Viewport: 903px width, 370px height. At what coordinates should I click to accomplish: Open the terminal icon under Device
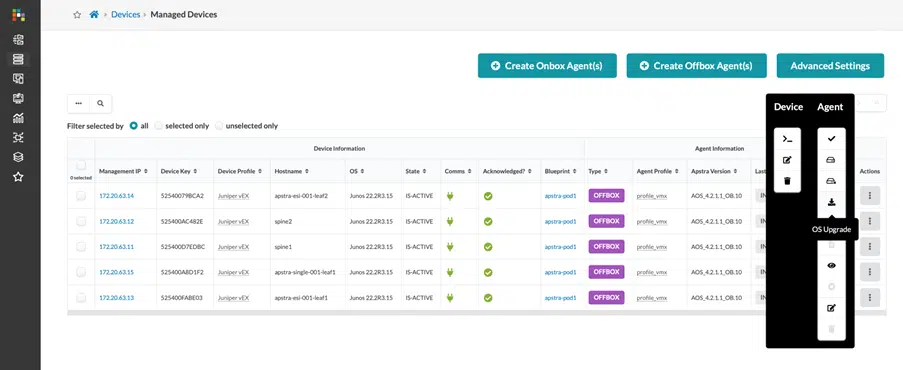(787, 139)
